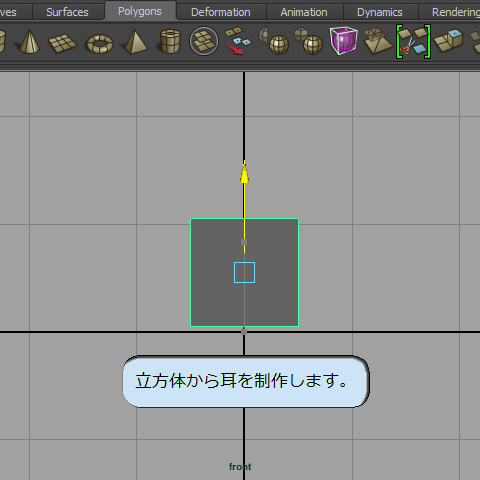Create a polygon pyramid primitive
This screenshot has height=480, width=480.
(136, 42)
